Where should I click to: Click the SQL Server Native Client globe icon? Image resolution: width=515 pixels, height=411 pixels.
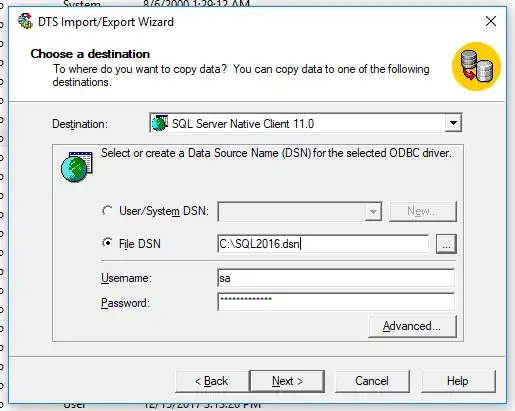click(160, 123)
